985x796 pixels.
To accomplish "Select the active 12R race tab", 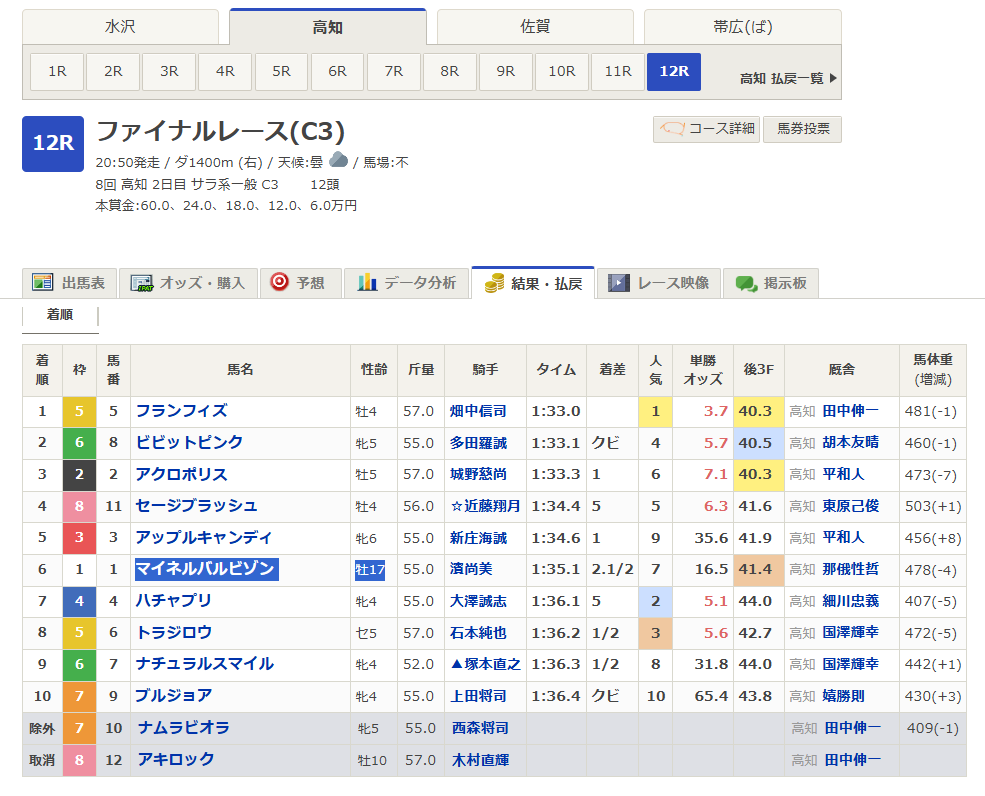I will [674, 72].
